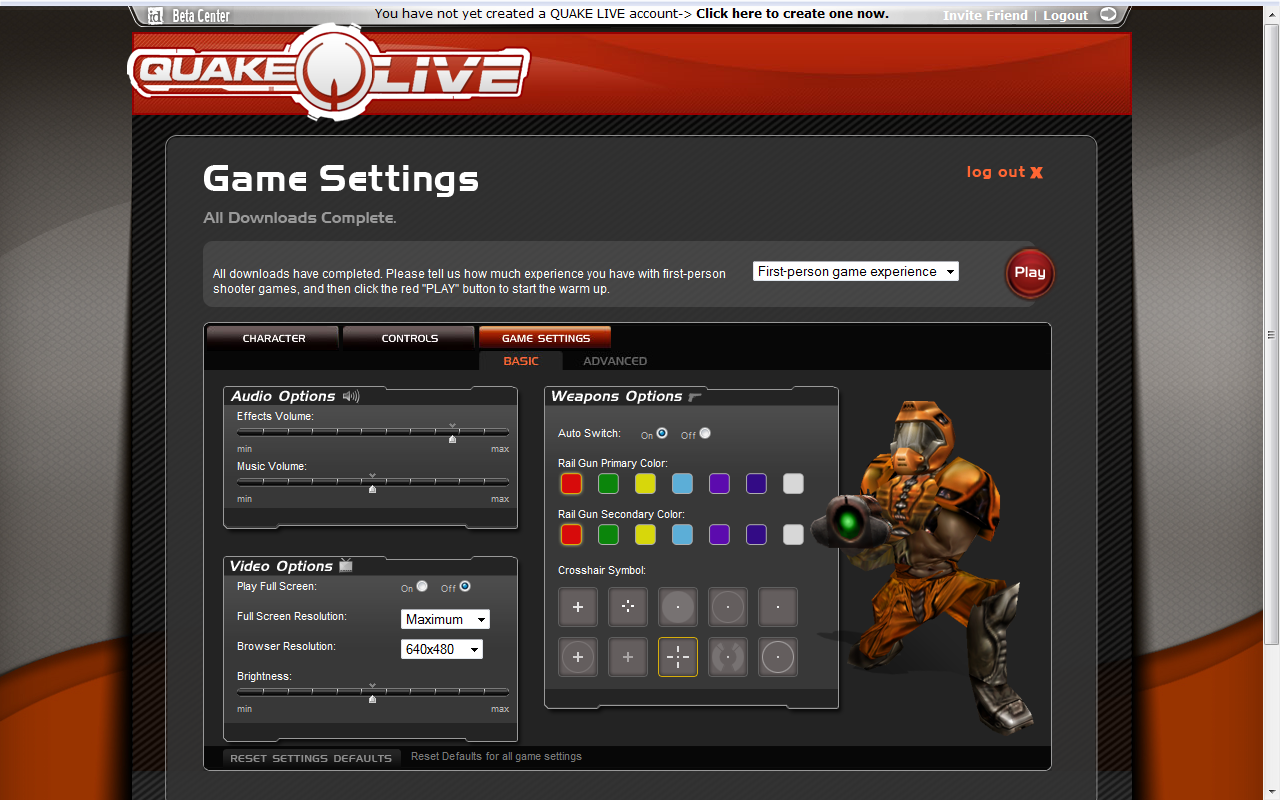The height and width of the screenshot is (800, 1280).
Task: Switch to the Character tab
Action: (274, 338)
